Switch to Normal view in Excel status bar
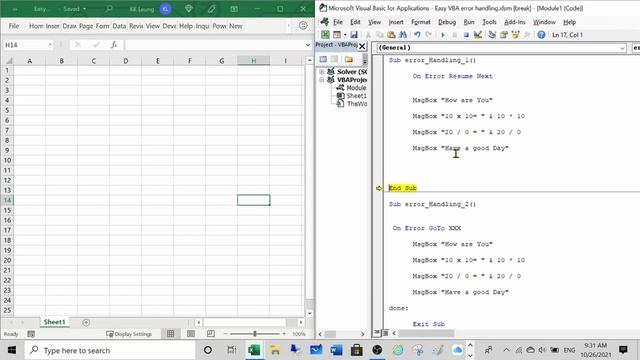Screen dimensions: 640x360 pos(171,334)
